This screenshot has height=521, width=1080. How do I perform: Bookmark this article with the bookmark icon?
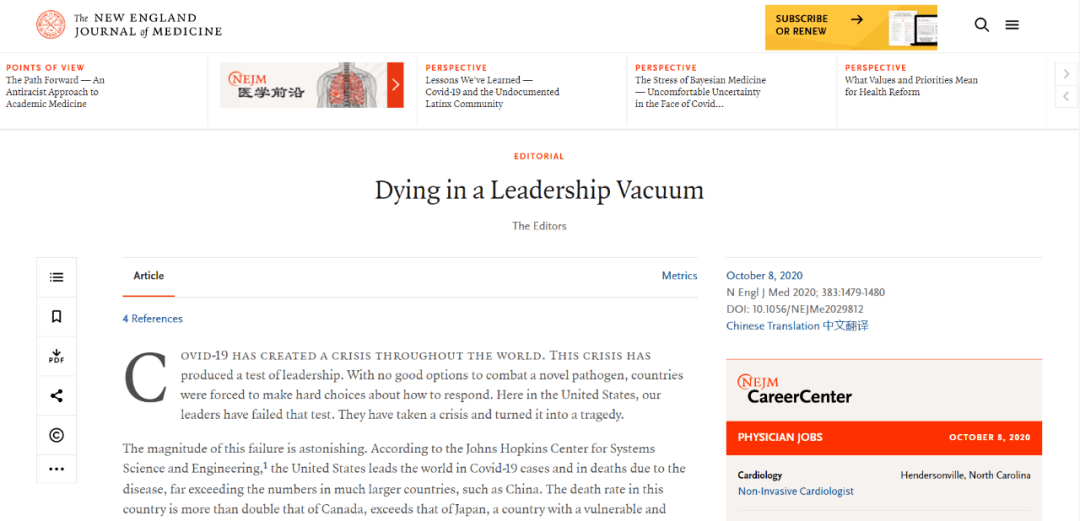(x=56, y=316)
